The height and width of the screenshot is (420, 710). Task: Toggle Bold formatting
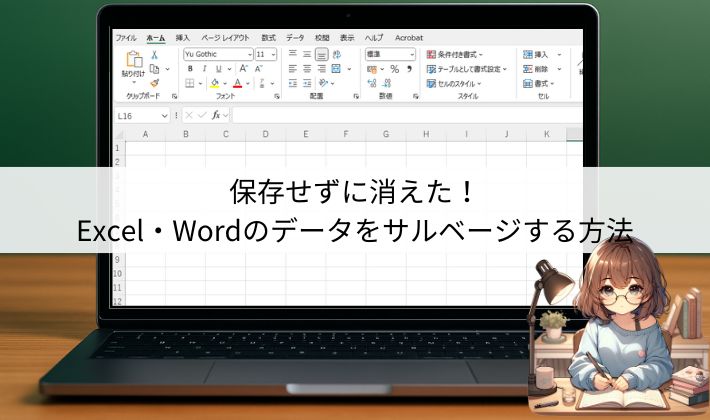(190, 69)
